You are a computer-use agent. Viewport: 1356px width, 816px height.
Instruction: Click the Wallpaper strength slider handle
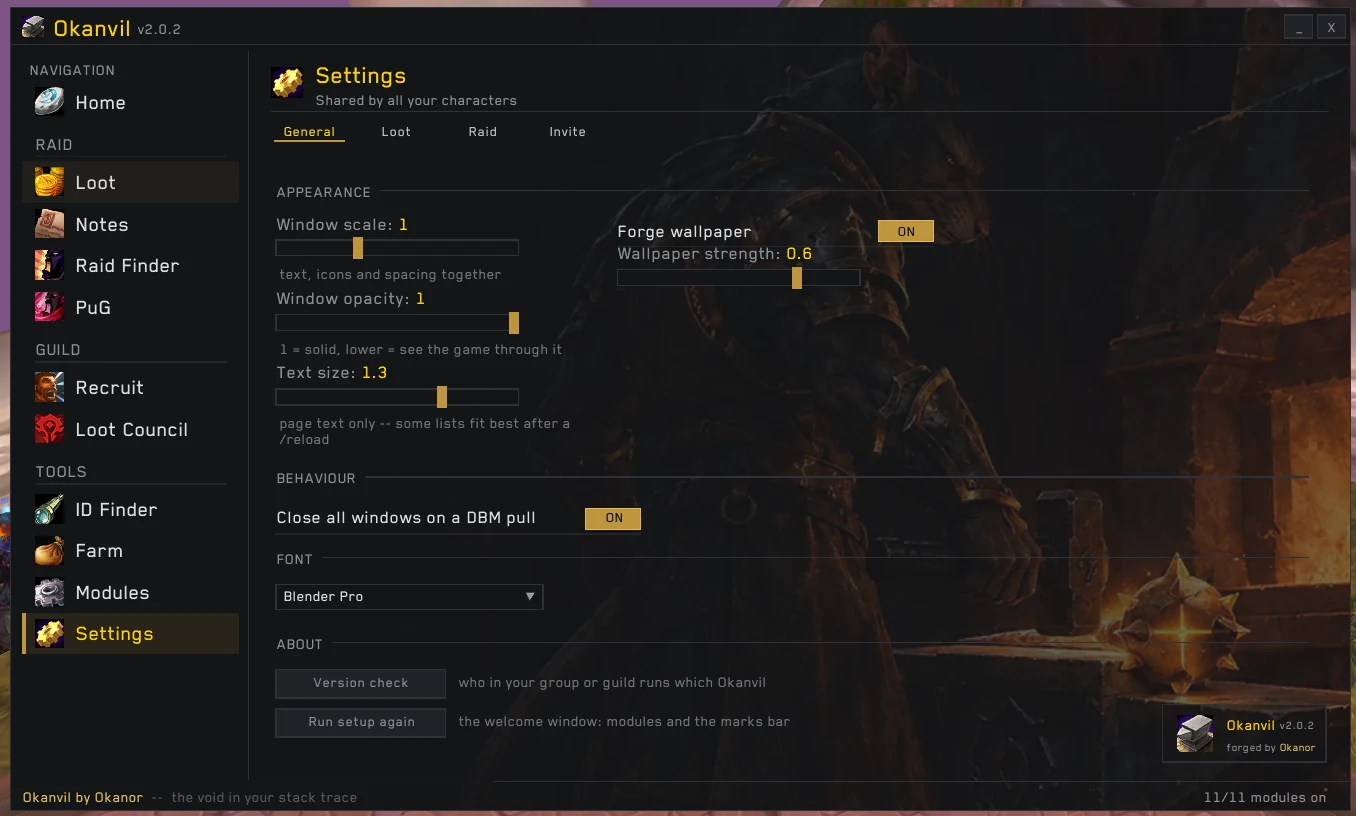[797, 278]
